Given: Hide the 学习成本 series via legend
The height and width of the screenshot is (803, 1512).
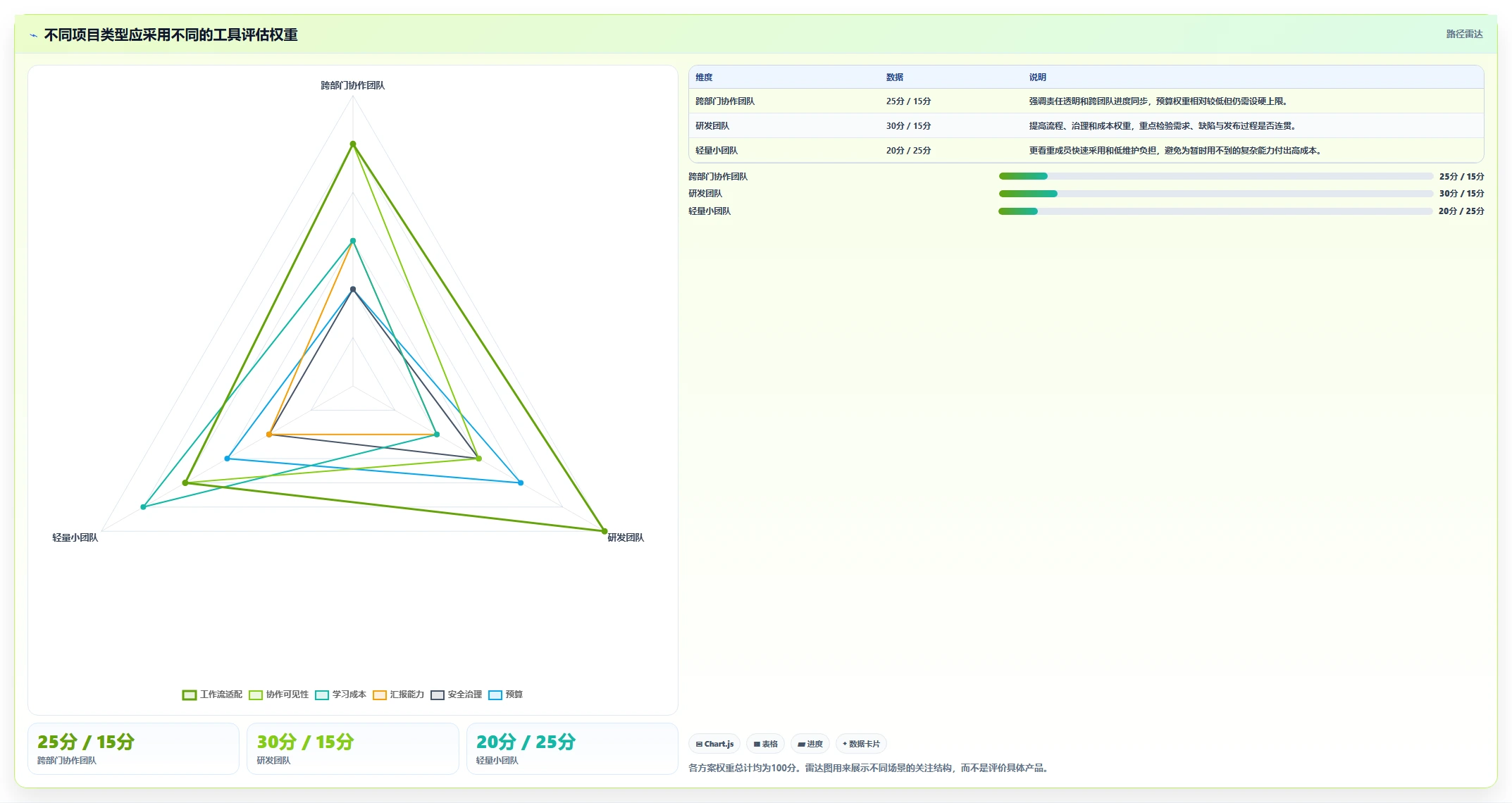Looking at the screenshot, I should 341,695.
